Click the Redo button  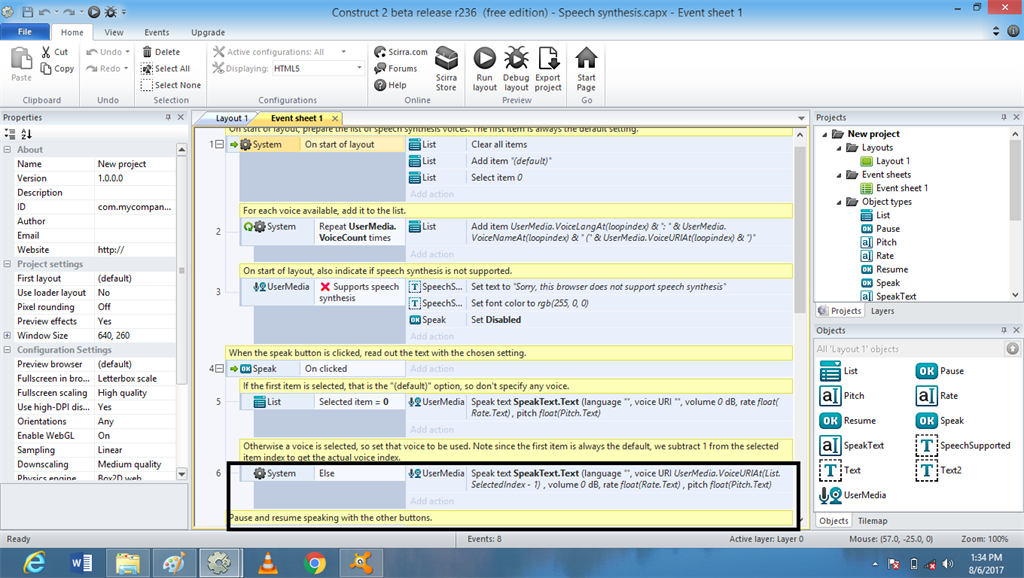point(104,68)
